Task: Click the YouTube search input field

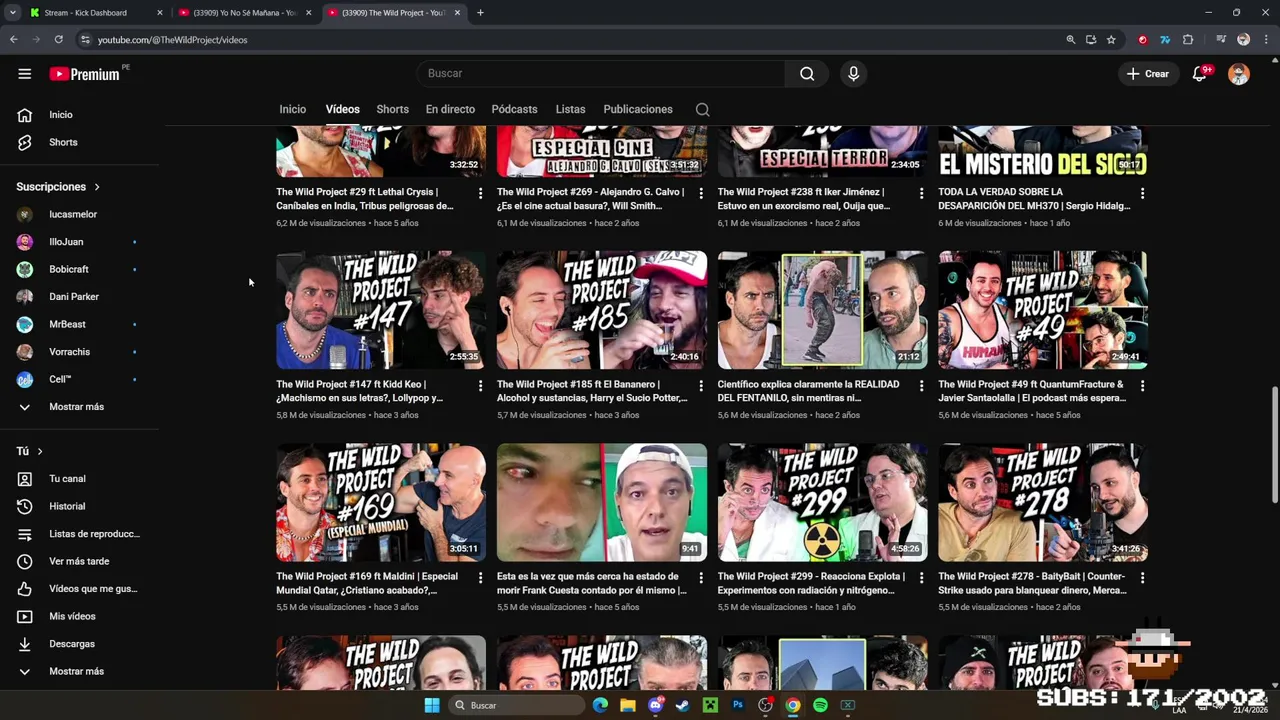Action: click(x=600, y=73)
